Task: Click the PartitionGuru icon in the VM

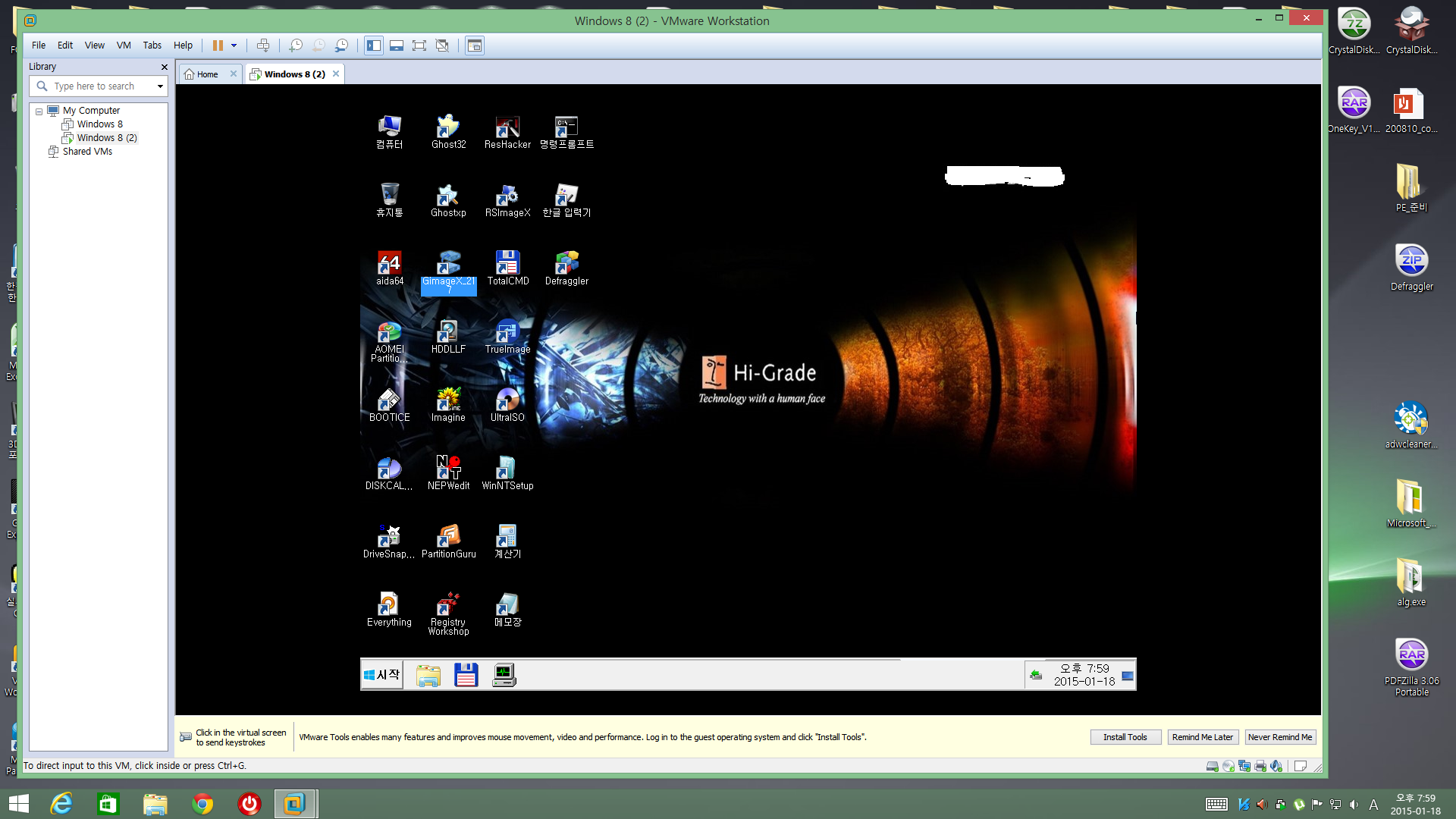Action: tap(448, 541)
